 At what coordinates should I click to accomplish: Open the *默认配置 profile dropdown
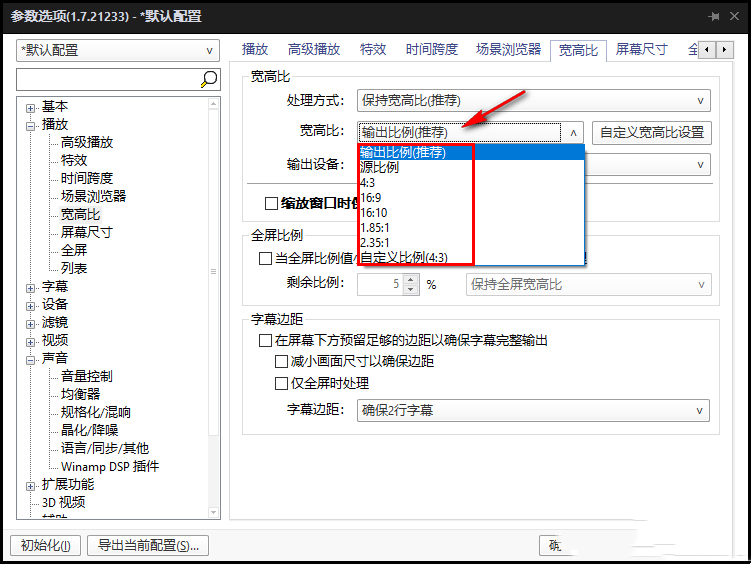pyautogui.click(x=118, y=50)
